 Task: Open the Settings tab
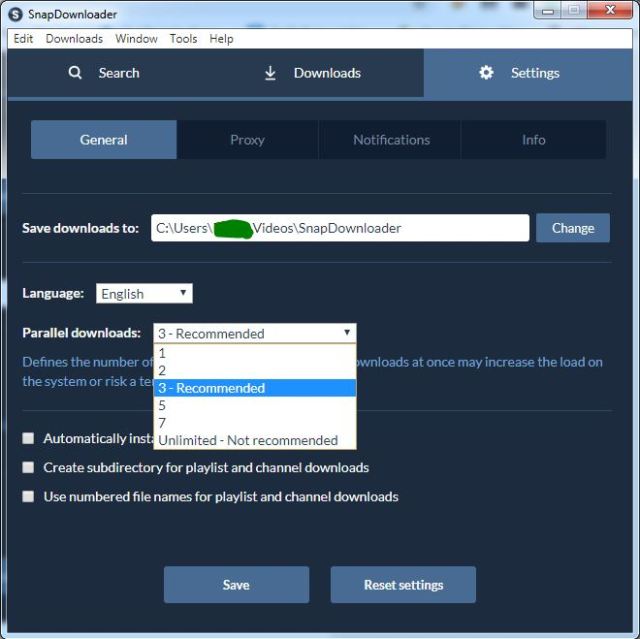coord(528,74)
